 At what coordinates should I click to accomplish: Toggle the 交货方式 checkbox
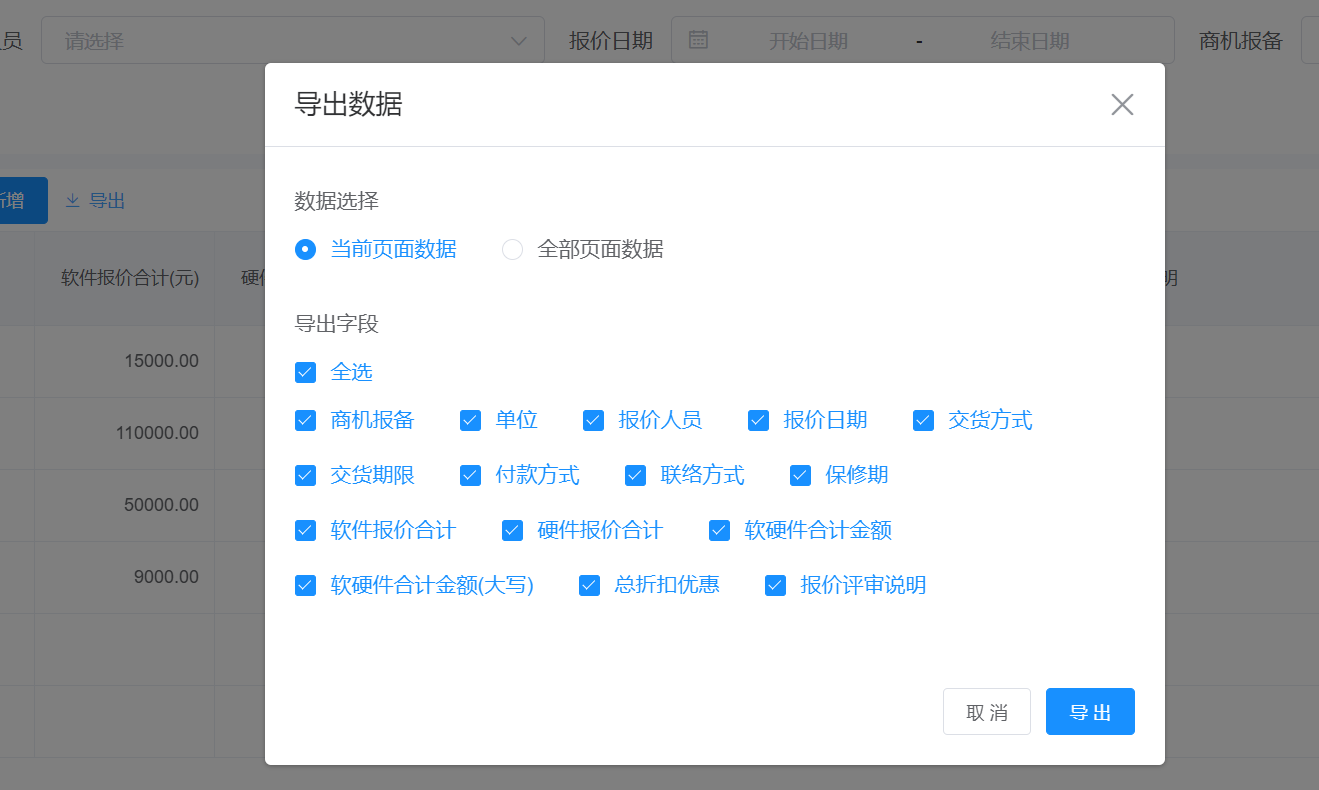[924, 421]
